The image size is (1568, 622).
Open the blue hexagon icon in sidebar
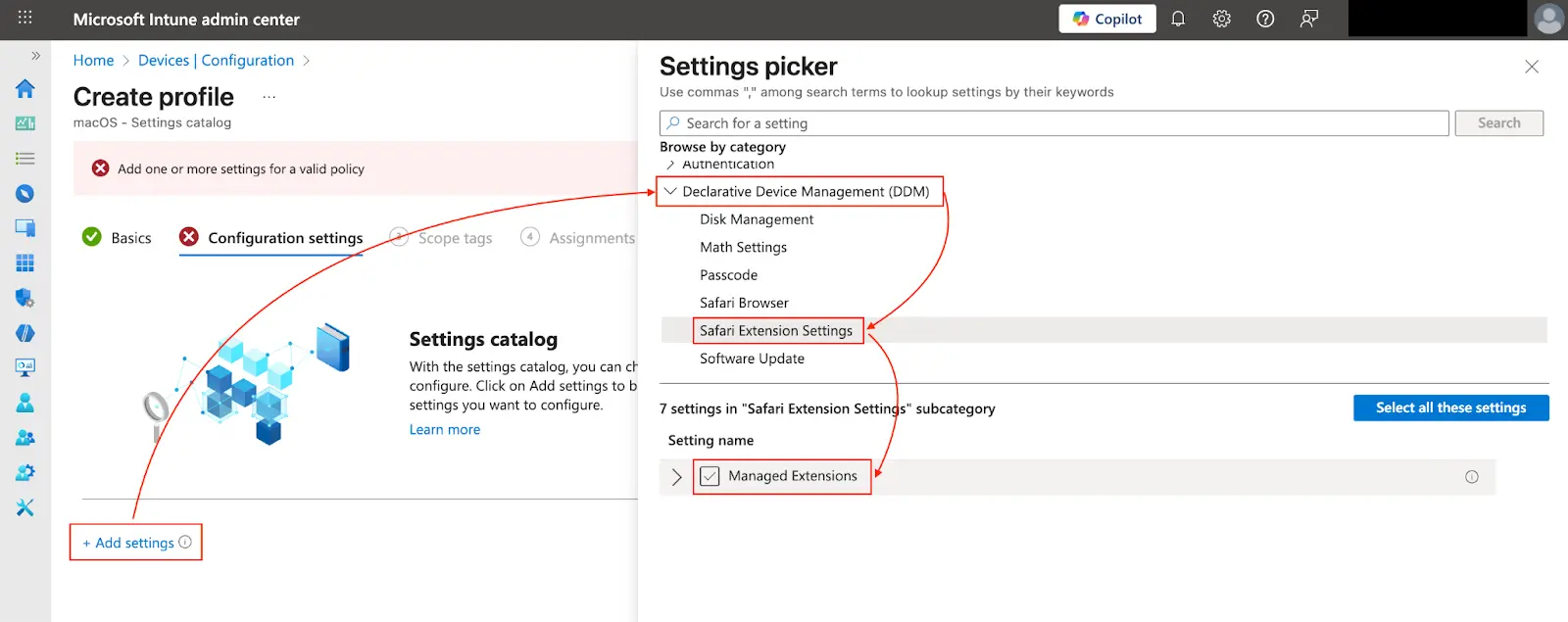[x=25, y=333]
